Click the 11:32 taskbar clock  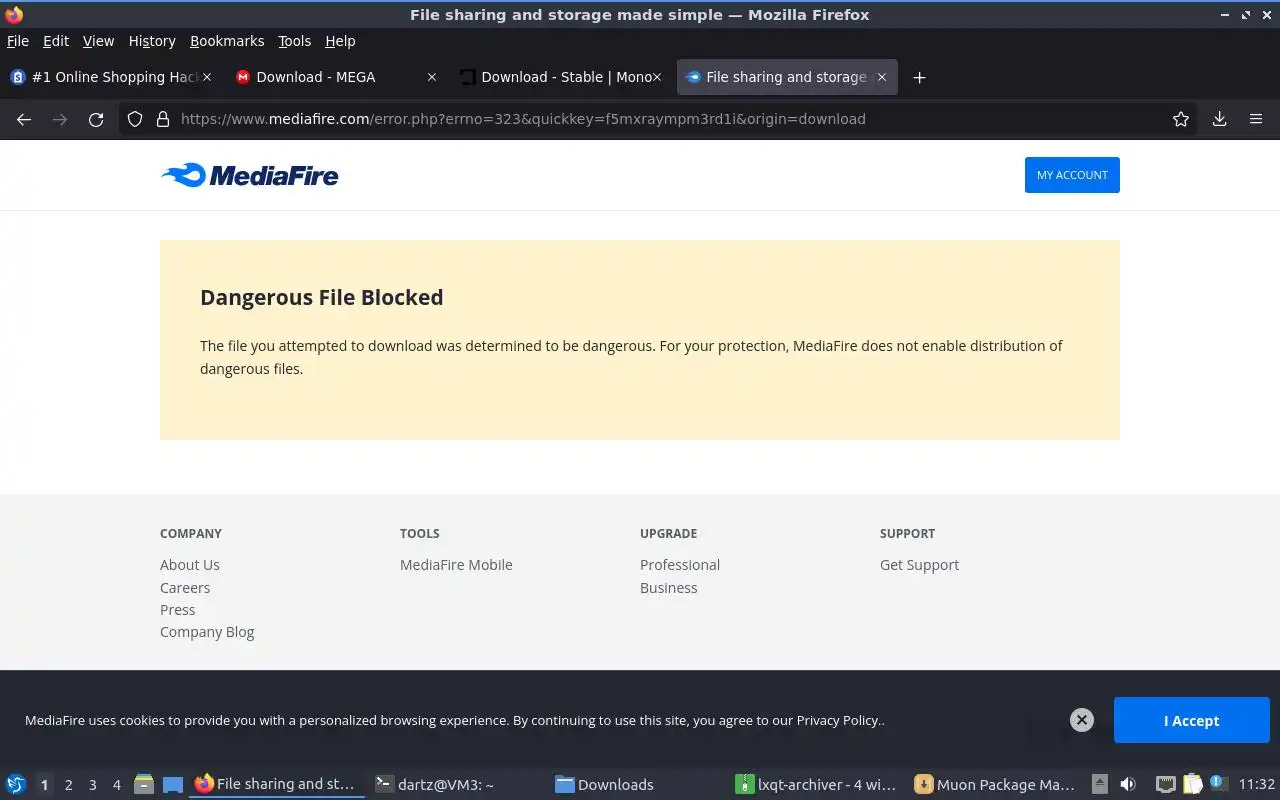pos(1257,784)
